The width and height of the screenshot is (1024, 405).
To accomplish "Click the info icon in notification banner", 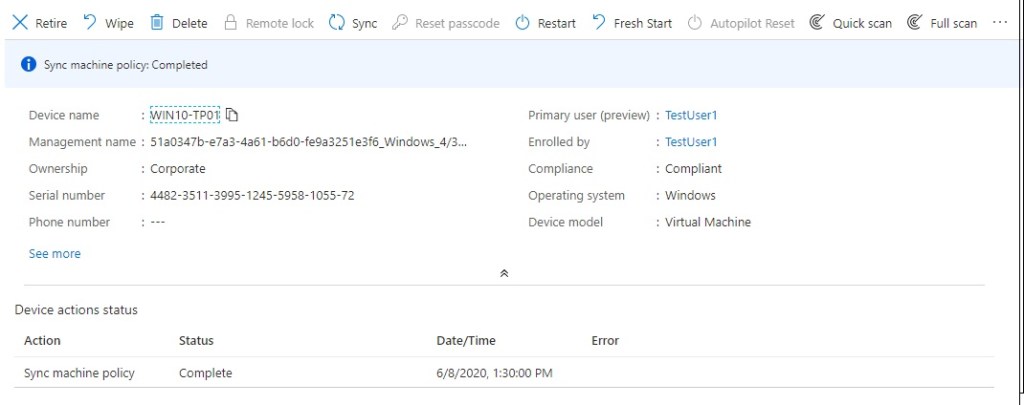I will pos(28,65).
